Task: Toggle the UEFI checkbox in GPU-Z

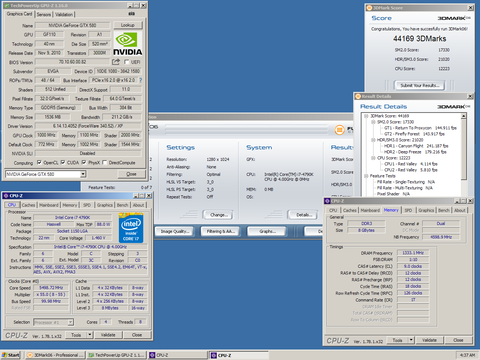Action: tap(126, 62)
